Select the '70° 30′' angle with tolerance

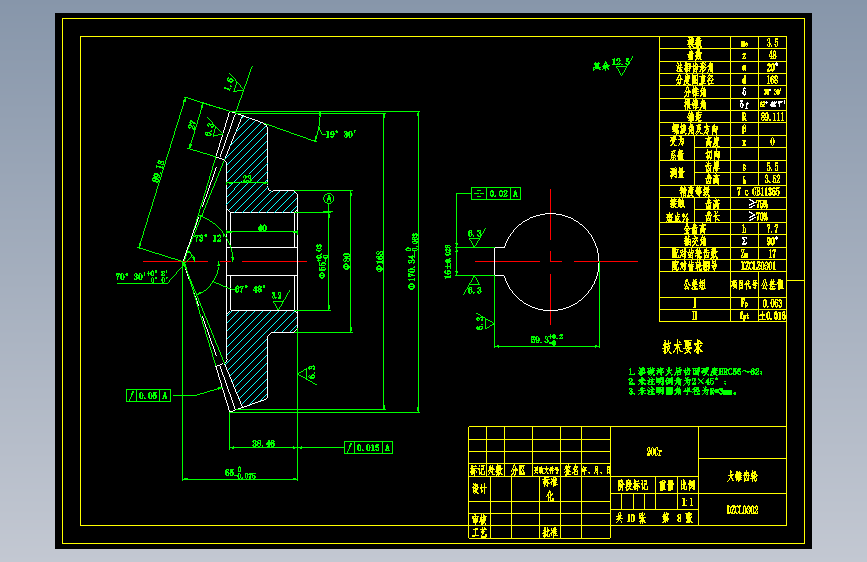142,276
